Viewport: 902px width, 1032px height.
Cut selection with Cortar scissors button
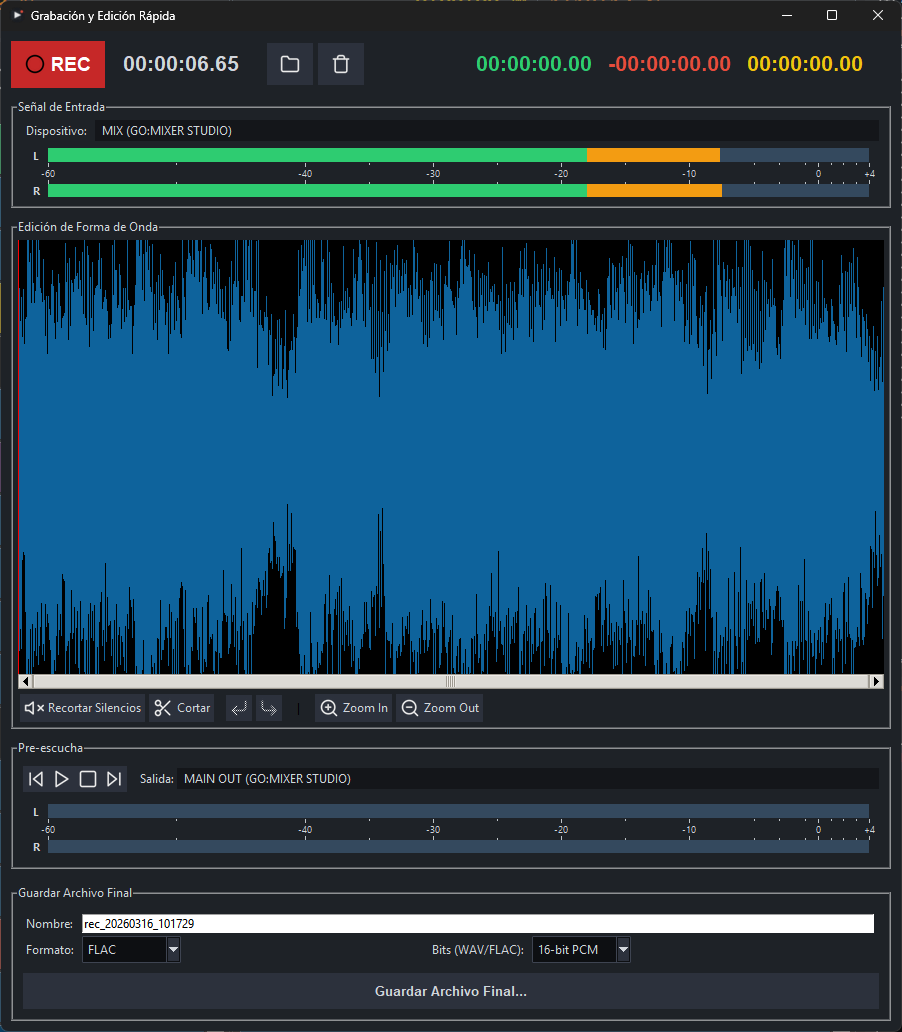point(182,708)
